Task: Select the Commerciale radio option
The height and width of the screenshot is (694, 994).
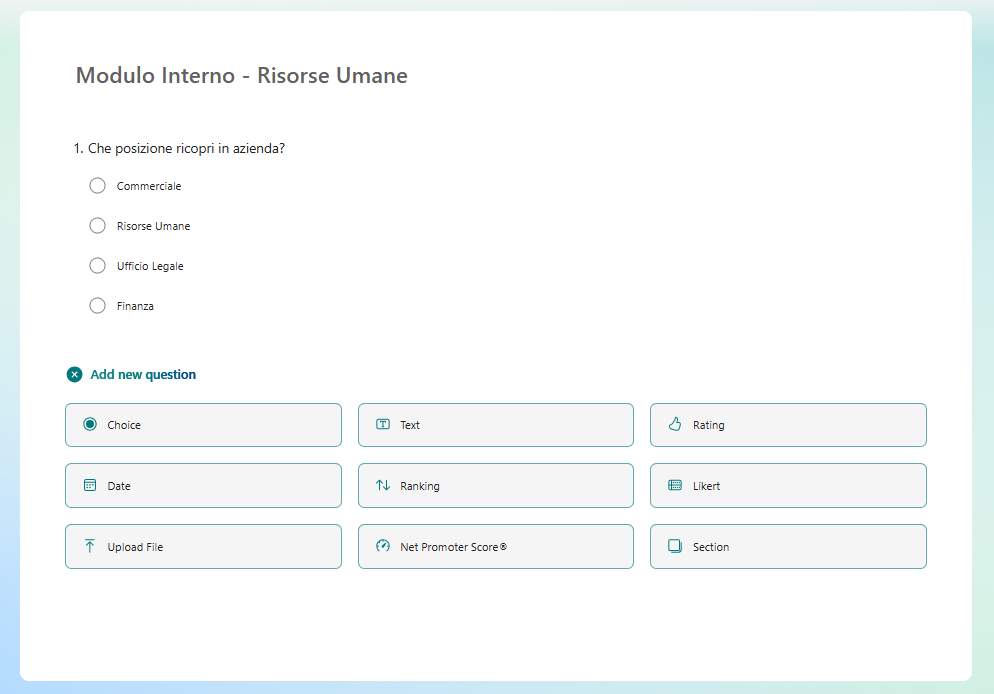Action: click(97, 185)
